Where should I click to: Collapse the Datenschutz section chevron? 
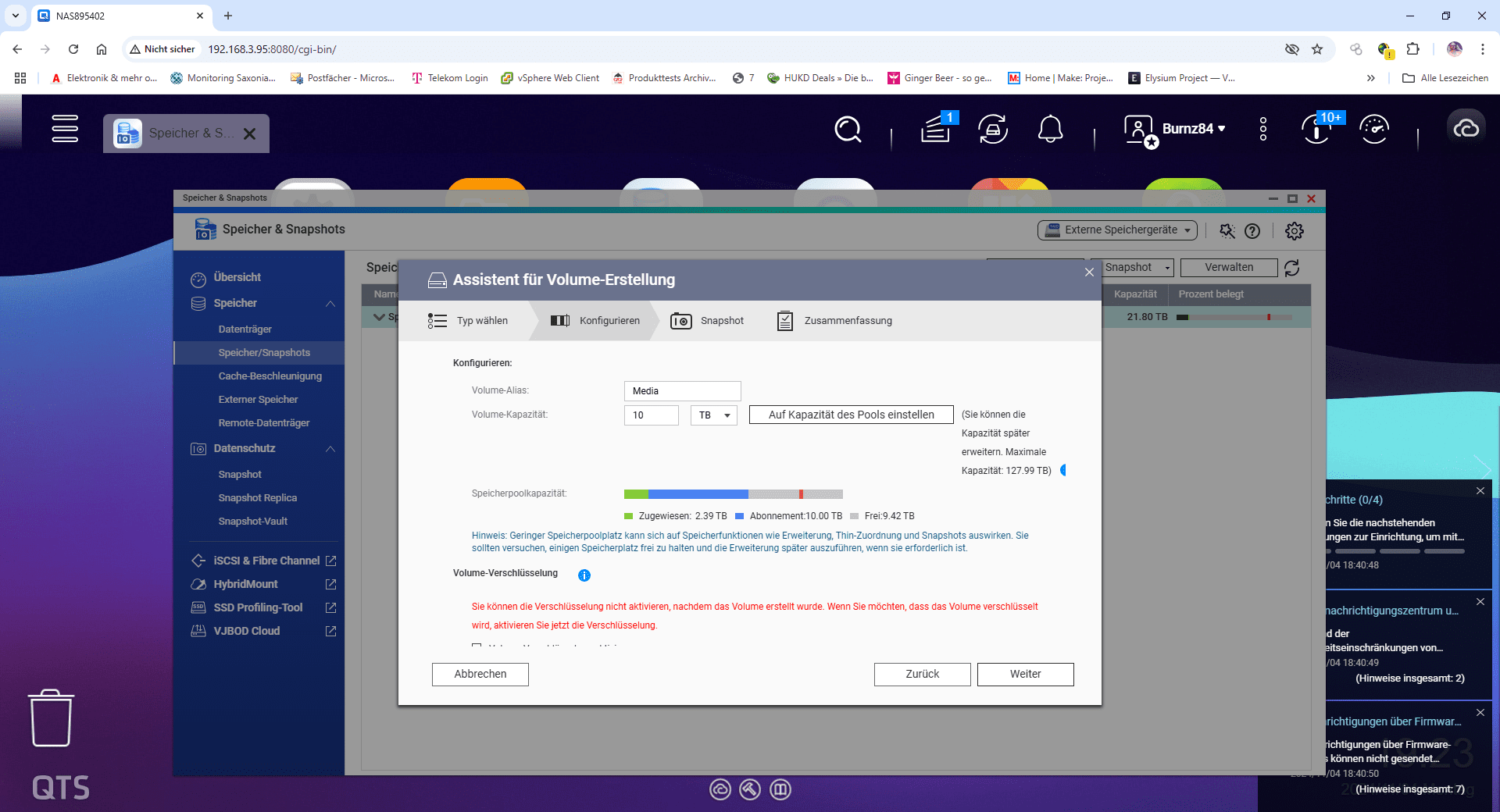[x=330, y=449]
